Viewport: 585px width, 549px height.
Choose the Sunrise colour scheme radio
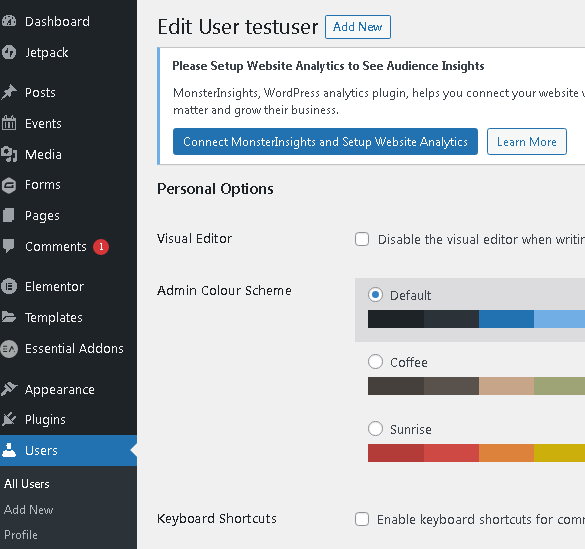point(375,429)
